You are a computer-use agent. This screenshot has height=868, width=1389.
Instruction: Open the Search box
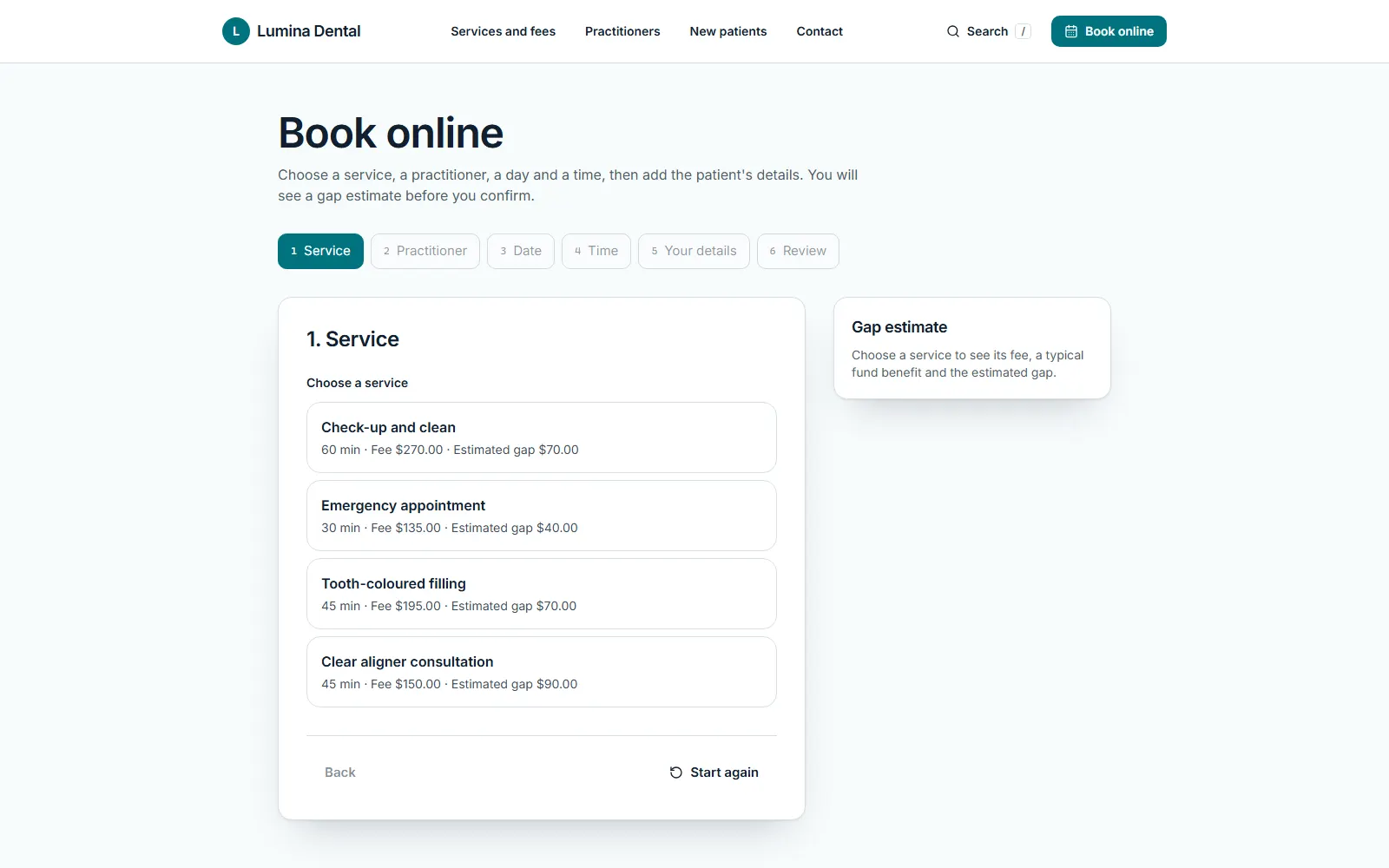988,31
